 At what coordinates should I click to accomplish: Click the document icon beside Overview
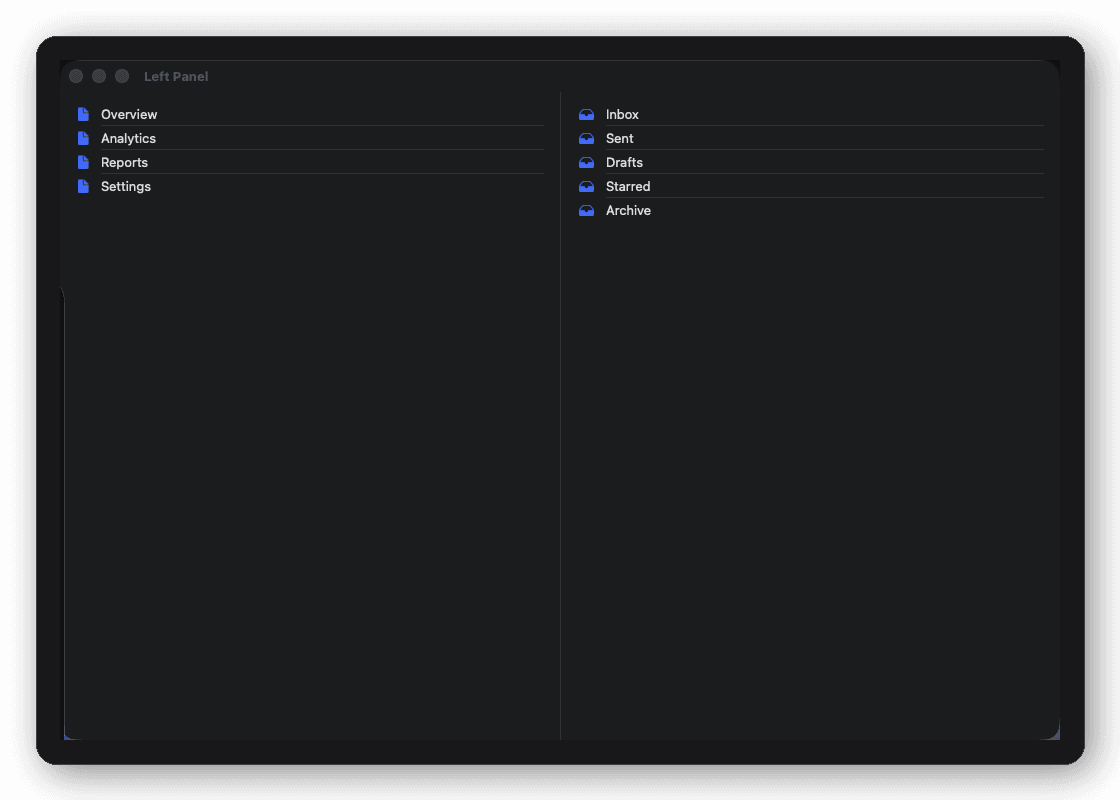pyautogui.click(x=84, y=114)
